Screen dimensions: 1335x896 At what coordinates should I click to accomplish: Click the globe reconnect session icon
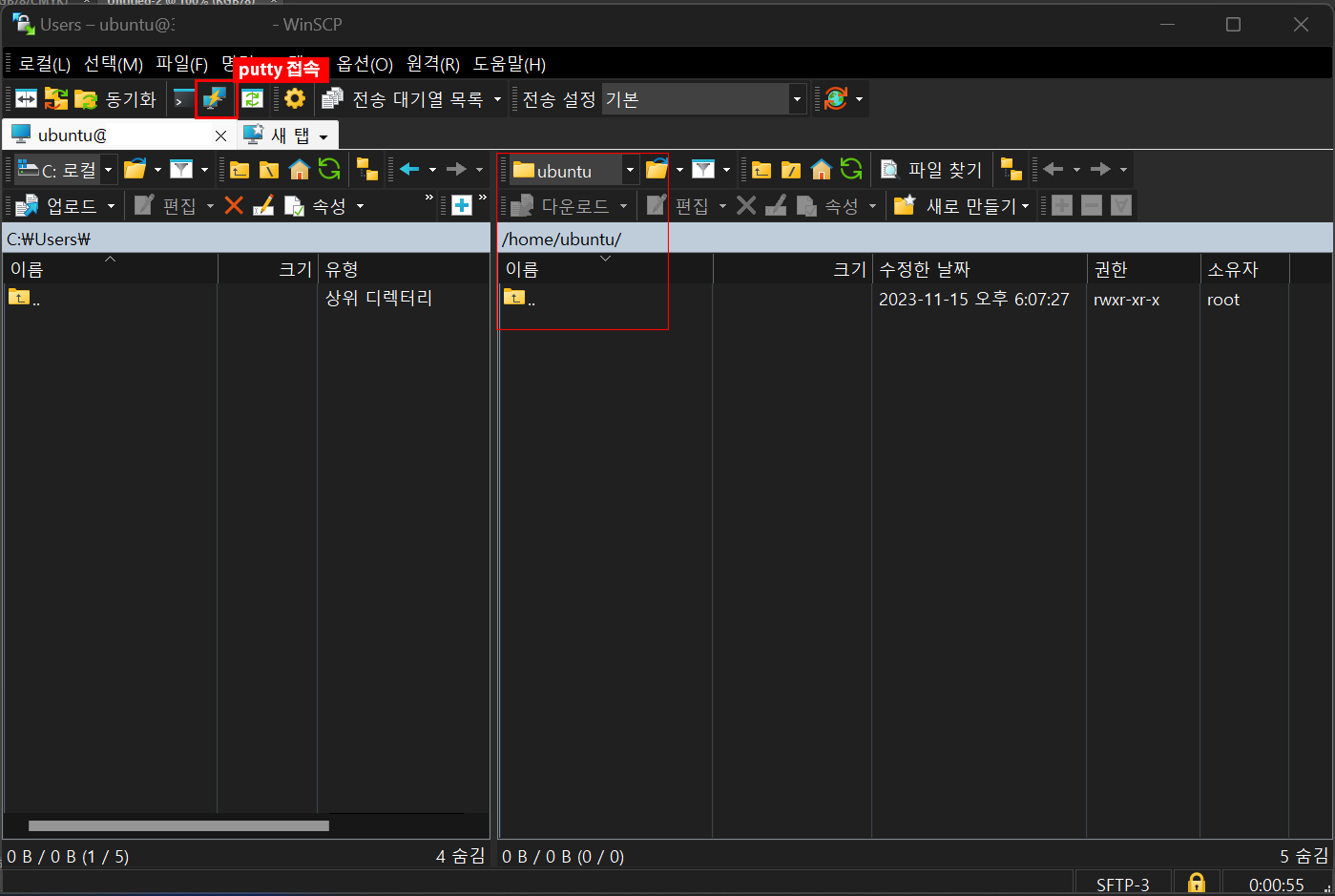tap(836, 98)
